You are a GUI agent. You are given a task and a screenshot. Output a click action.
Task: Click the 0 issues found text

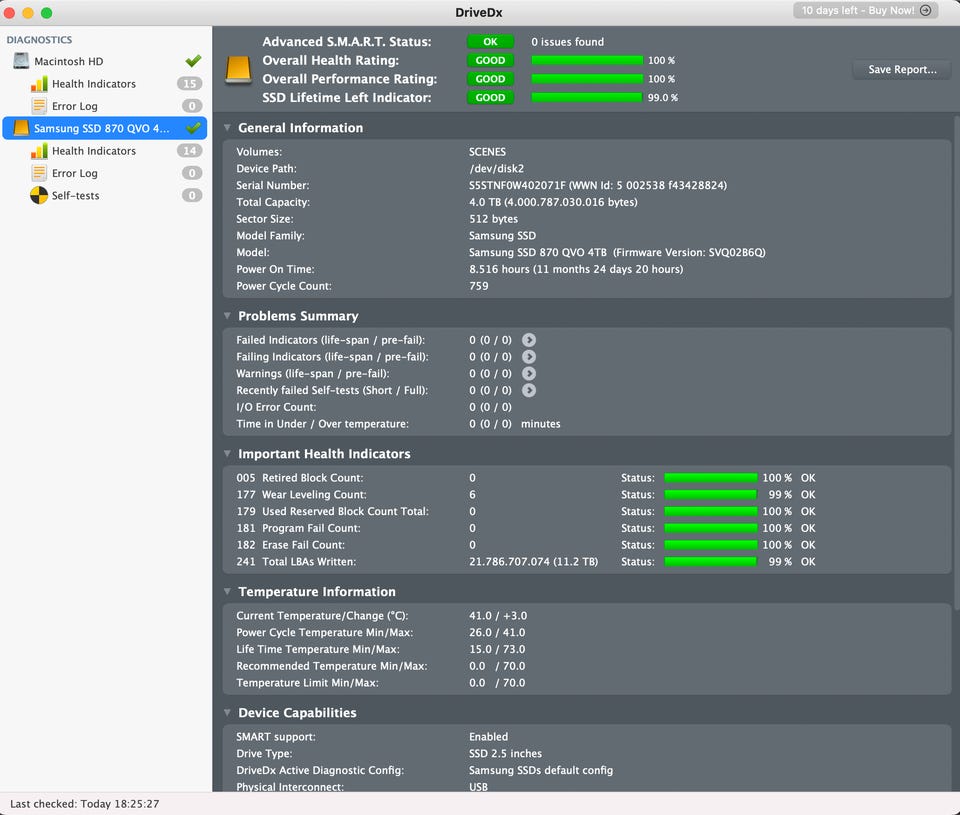coord(568,42)
